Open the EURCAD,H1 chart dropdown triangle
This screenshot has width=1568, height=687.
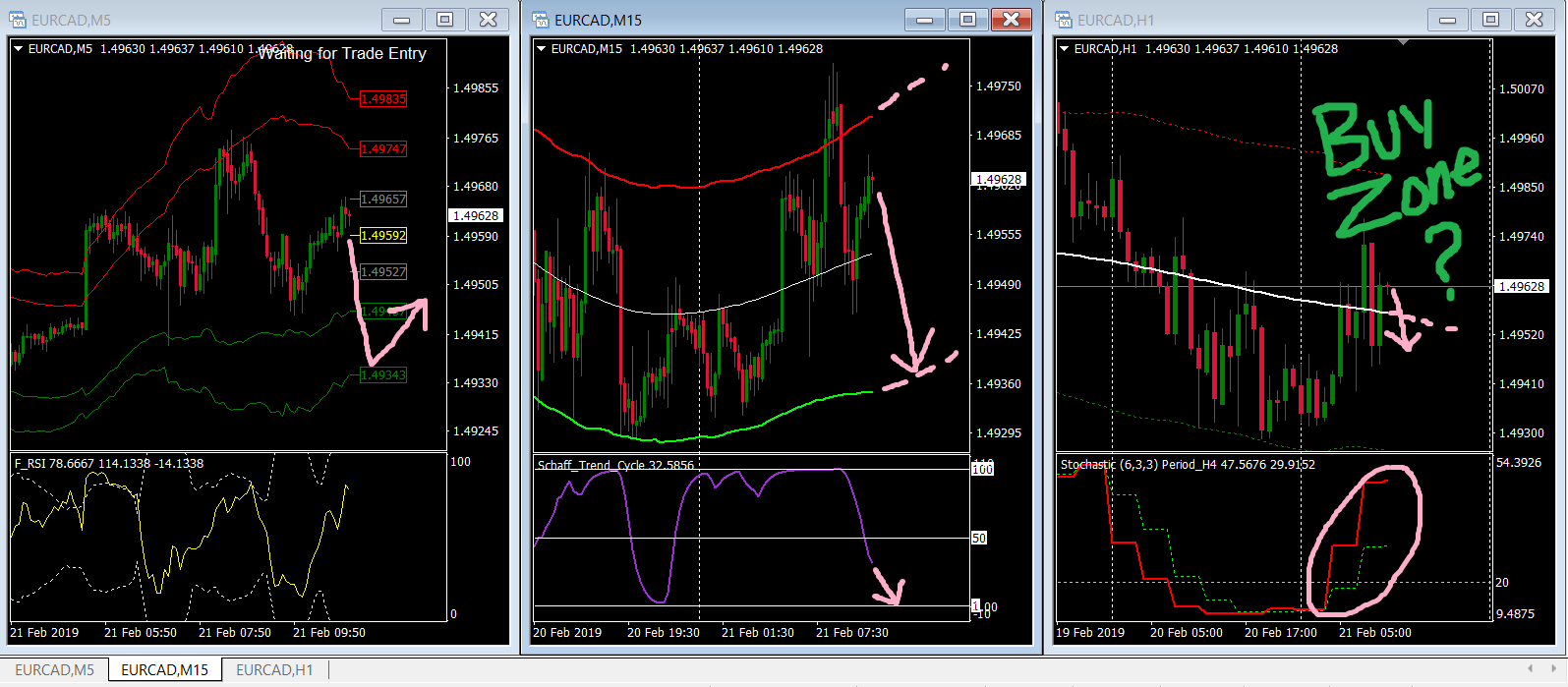tap(1064, 48)
